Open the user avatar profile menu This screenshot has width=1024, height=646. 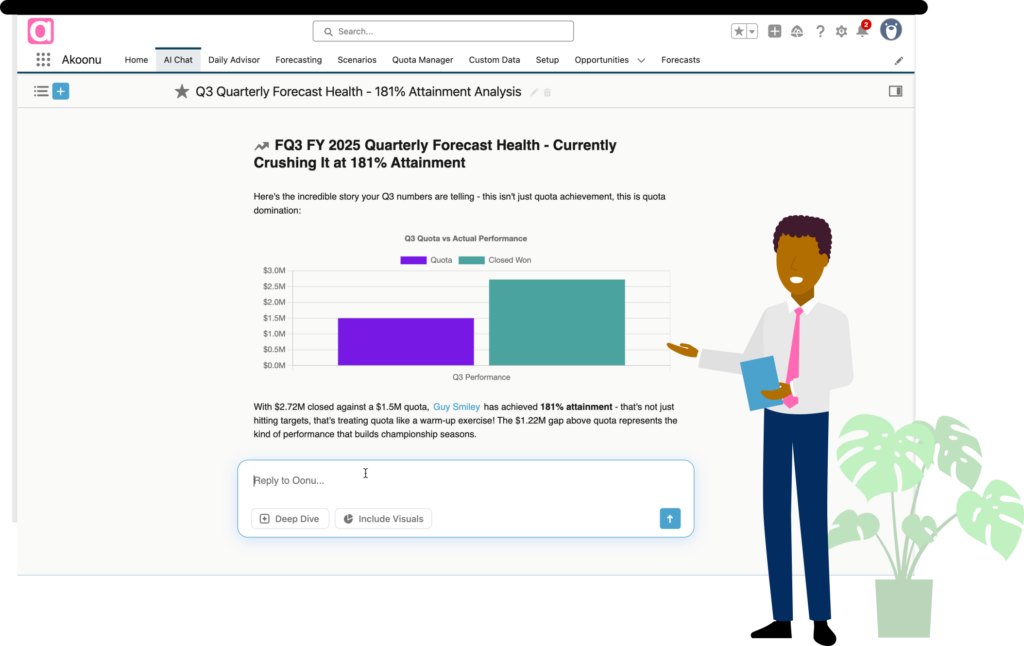click(x=891, y=31)
